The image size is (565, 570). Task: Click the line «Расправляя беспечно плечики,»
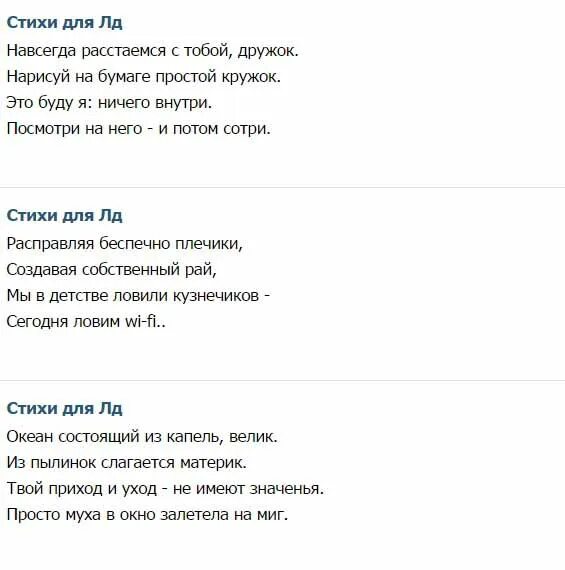(124, 244)
